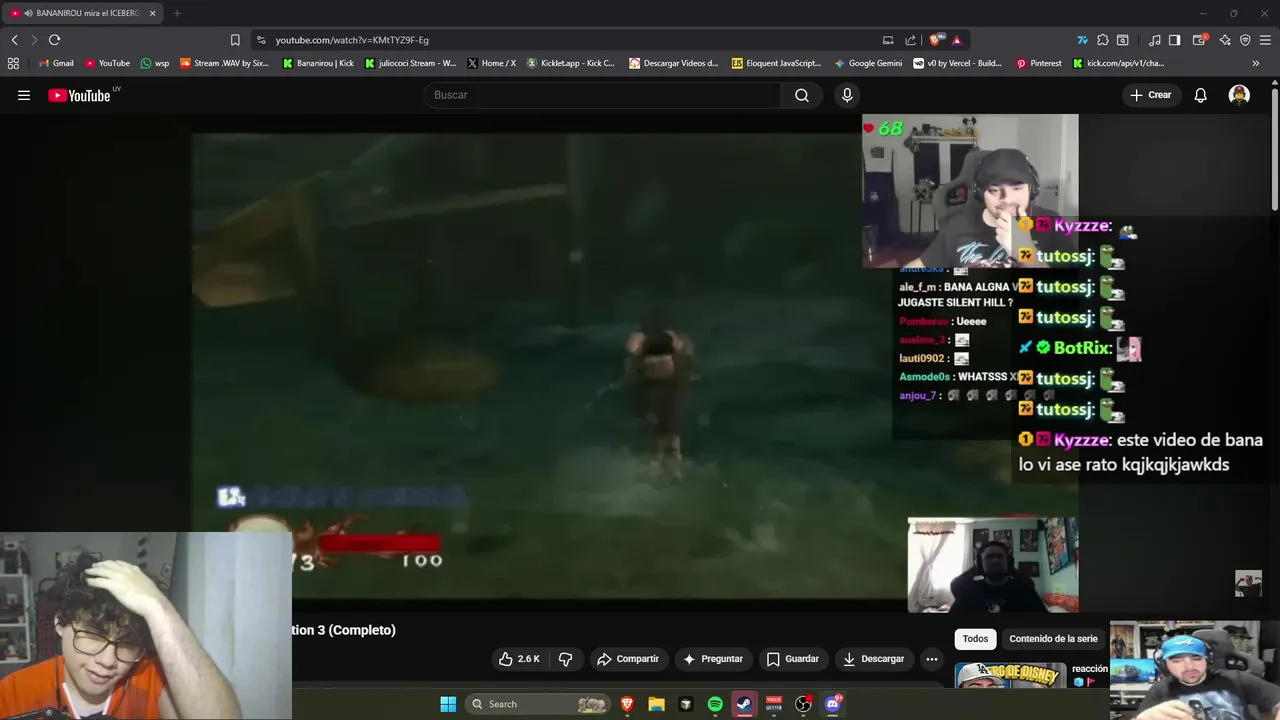Screen dimensions: 1280x720
Task: Open the Brave Shields lion icon
Action: 935,40
